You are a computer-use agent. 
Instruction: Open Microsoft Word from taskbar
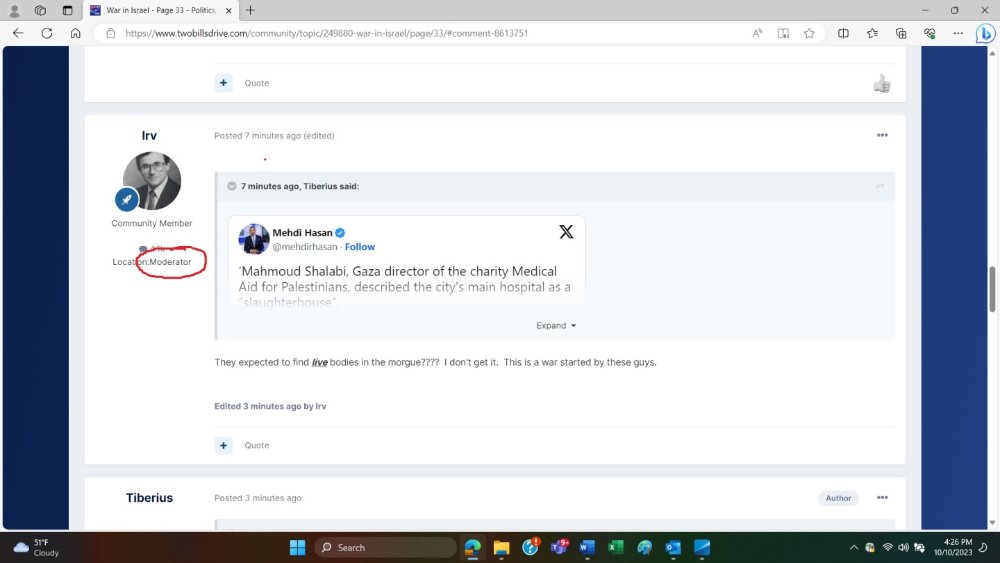pyautogui.click(x=587, y=547)
